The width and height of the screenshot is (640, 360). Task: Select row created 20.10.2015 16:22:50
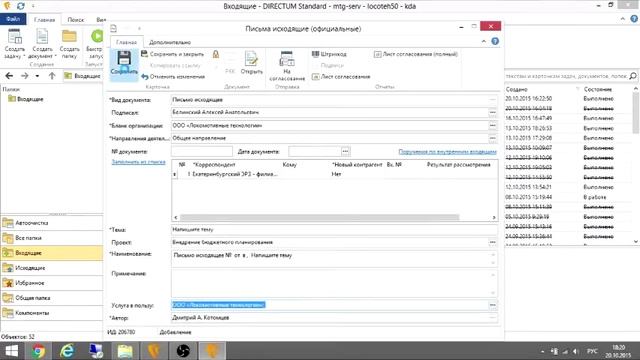pos(568,99)
